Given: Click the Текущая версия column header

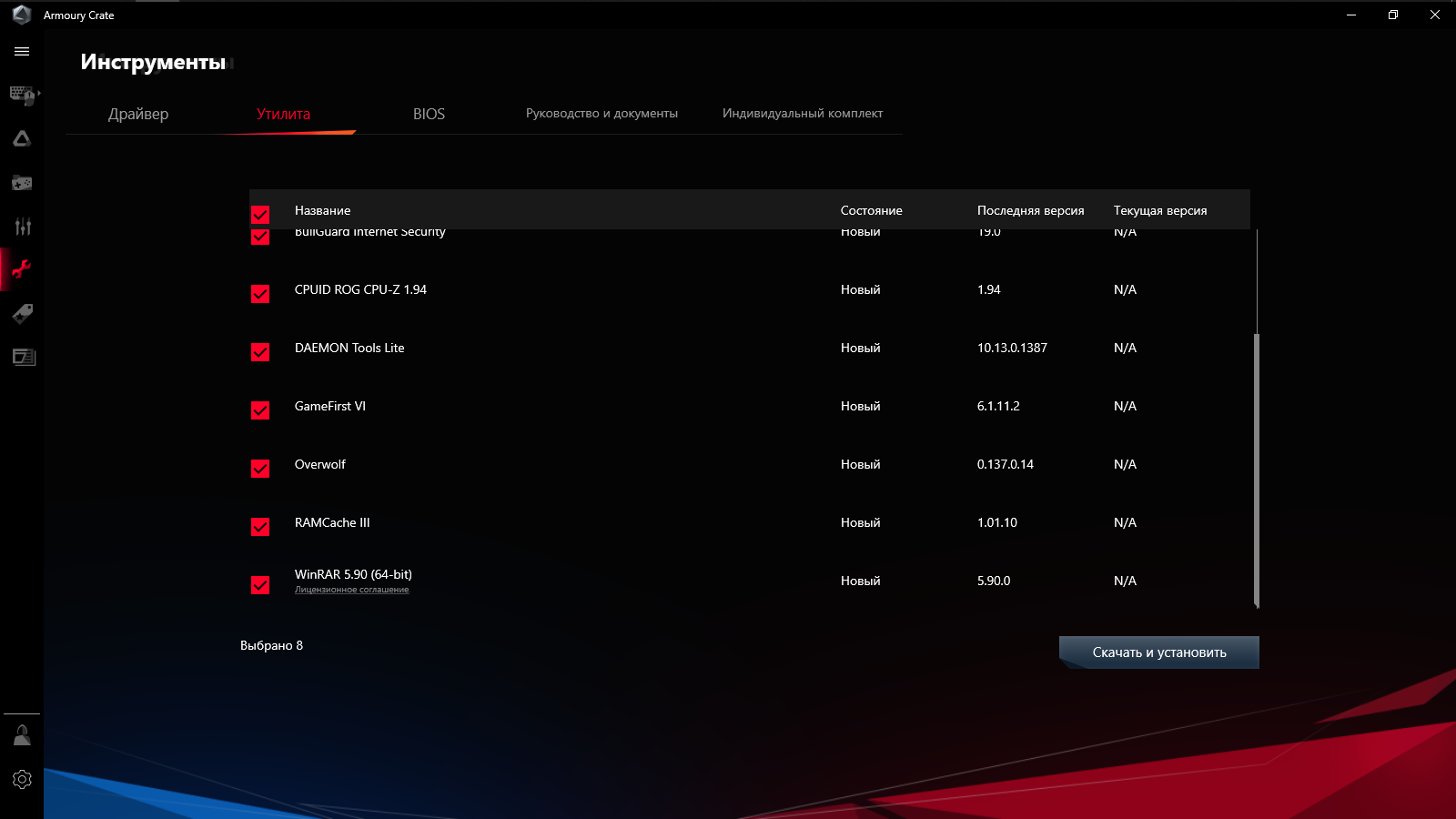Looking at the screenshot, I should pos(1160,210).
